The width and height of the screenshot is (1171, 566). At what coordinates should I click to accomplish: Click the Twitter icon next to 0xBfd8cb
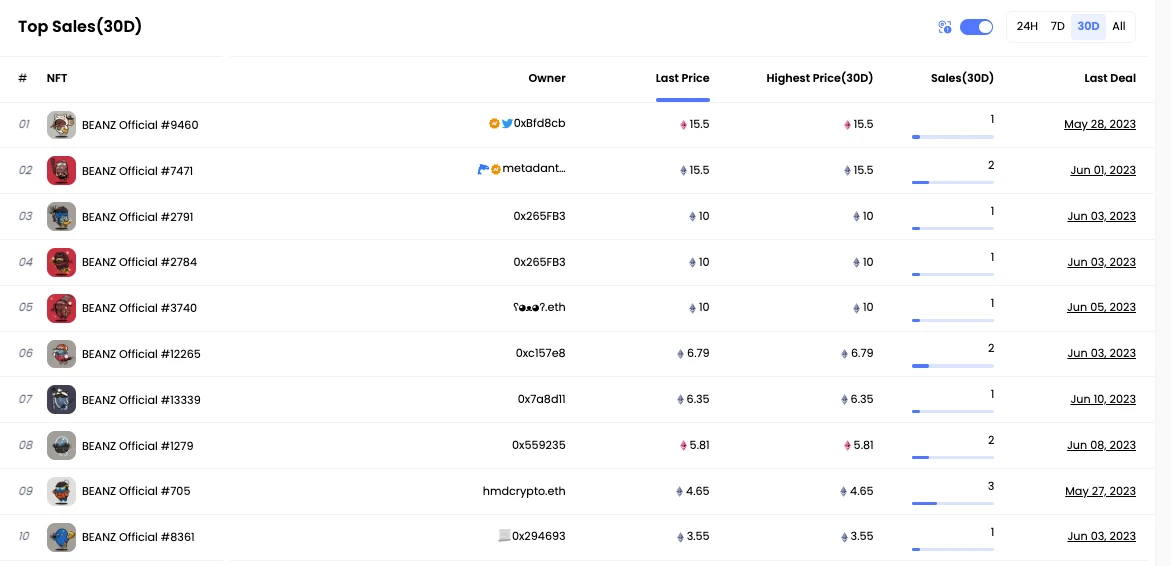click(x=507, y=124)
